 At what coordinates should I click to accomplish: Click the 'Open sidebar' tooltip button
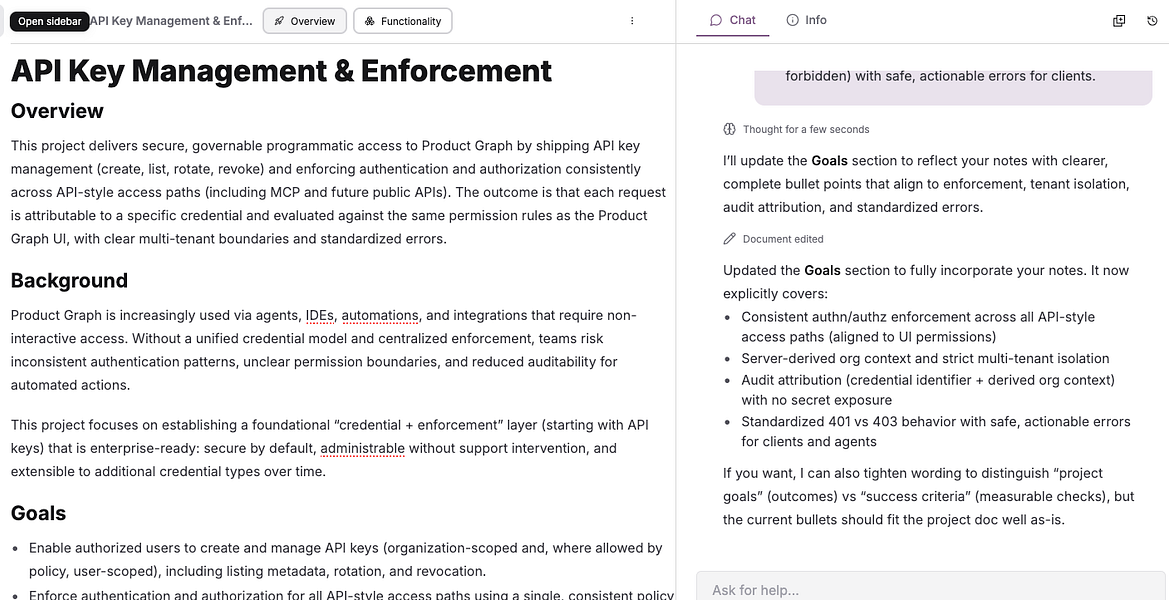point(49,21)
